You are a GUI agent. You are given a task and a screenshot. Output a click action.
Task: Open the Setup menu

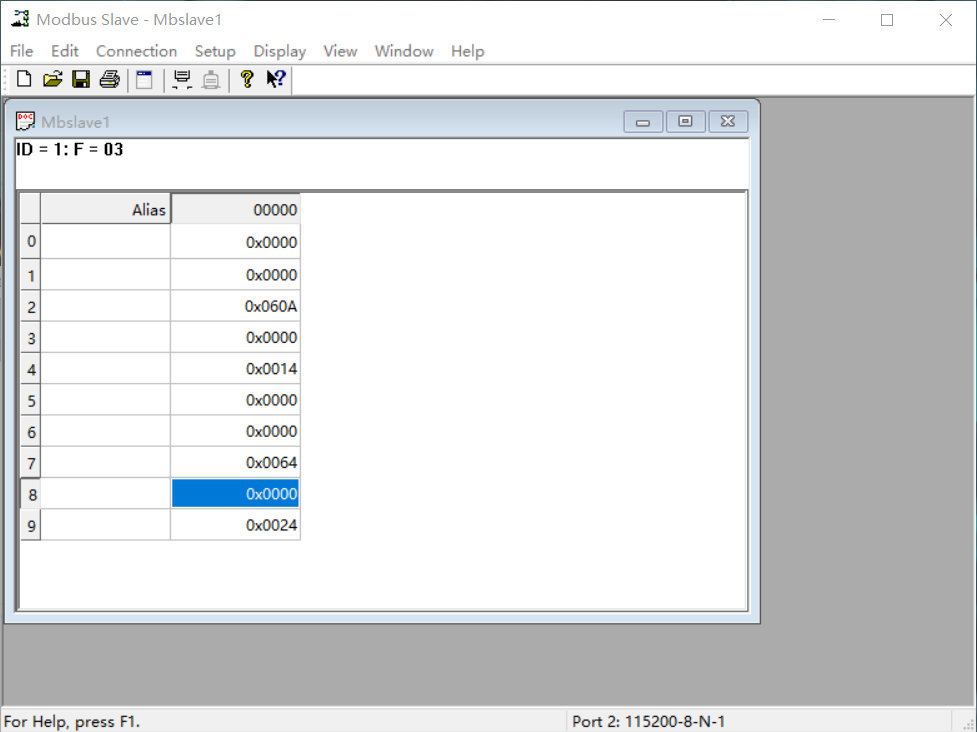click(x=215, y=51)
